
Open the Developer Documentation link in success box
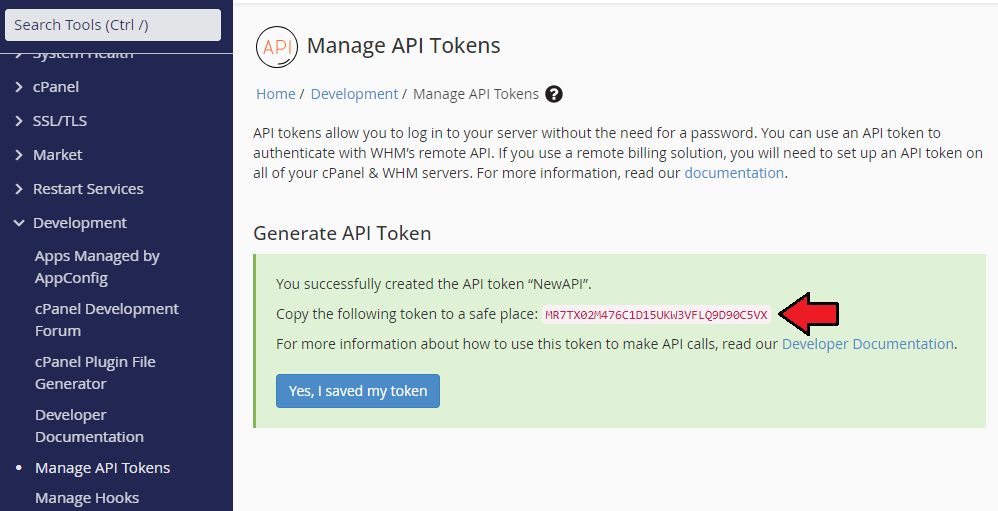click(x=868, y=344)
